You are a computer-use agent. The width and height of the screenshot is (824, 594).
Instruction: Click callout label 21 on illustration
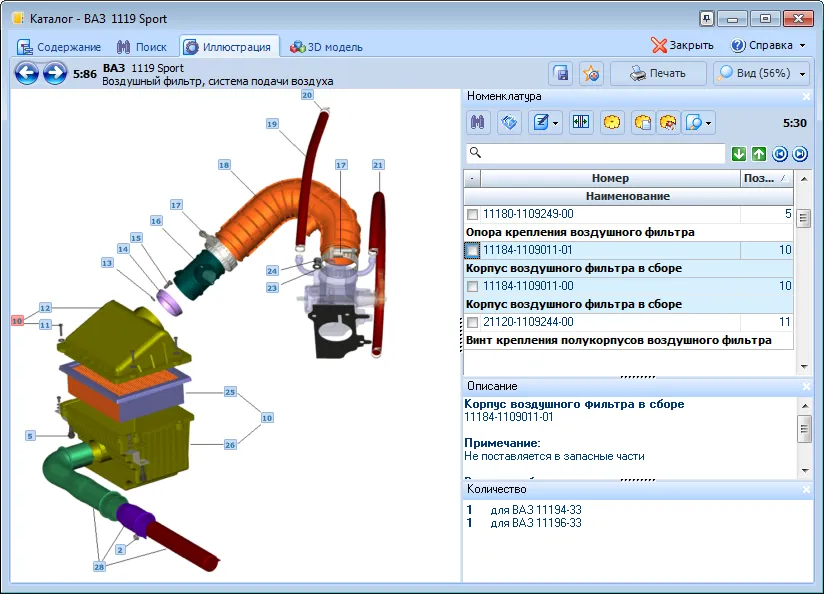pyautogui.click(x=378, y=165)
